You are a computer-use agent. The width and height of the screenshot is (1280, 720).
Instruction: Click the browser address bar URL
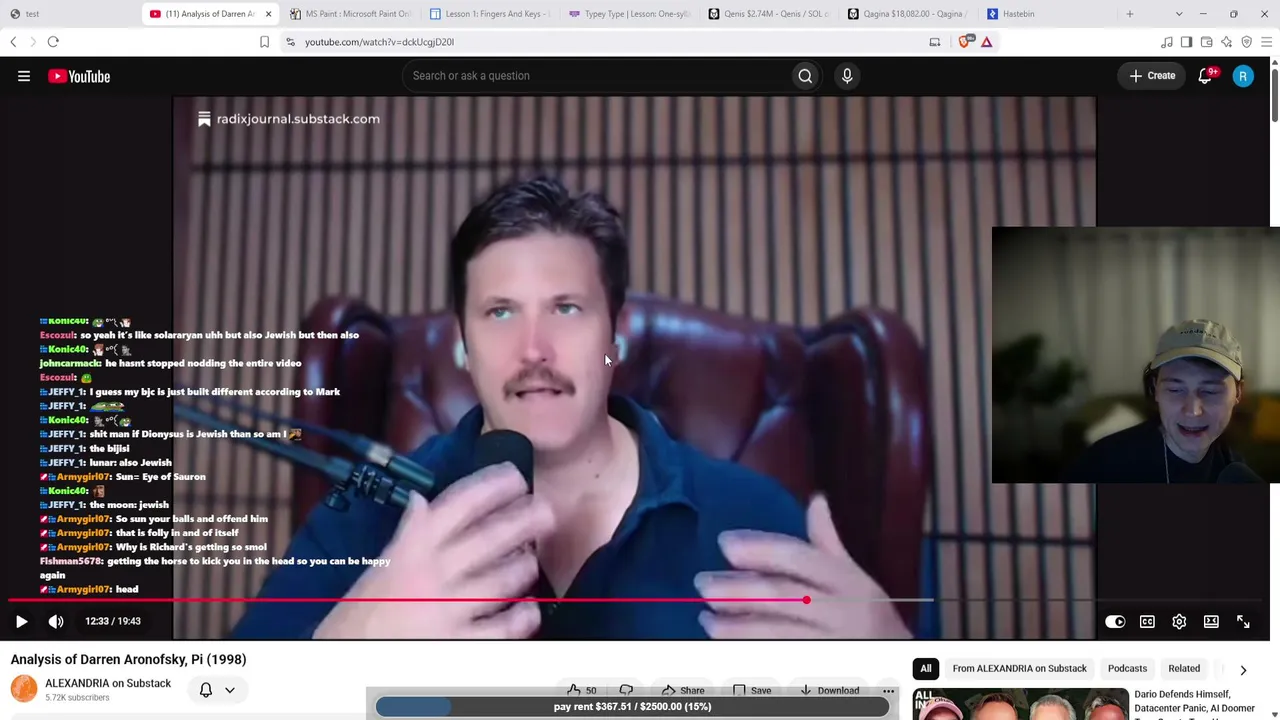(x=379, y=42)
